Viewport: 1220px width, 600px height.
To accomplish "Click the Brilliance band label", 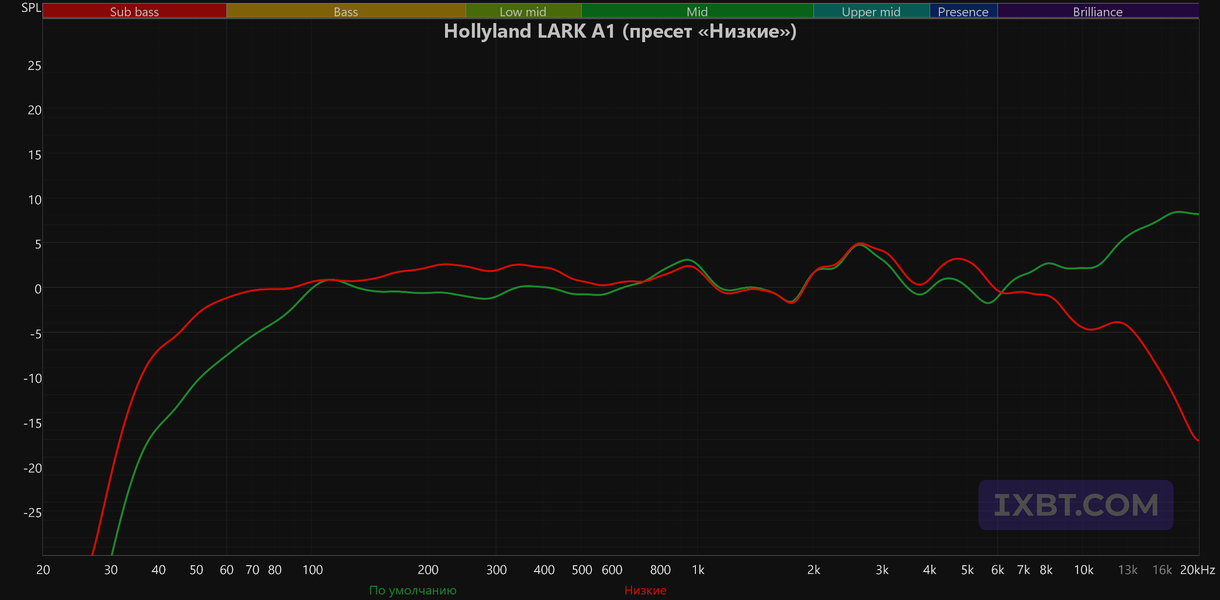I will pos(1098,12).
